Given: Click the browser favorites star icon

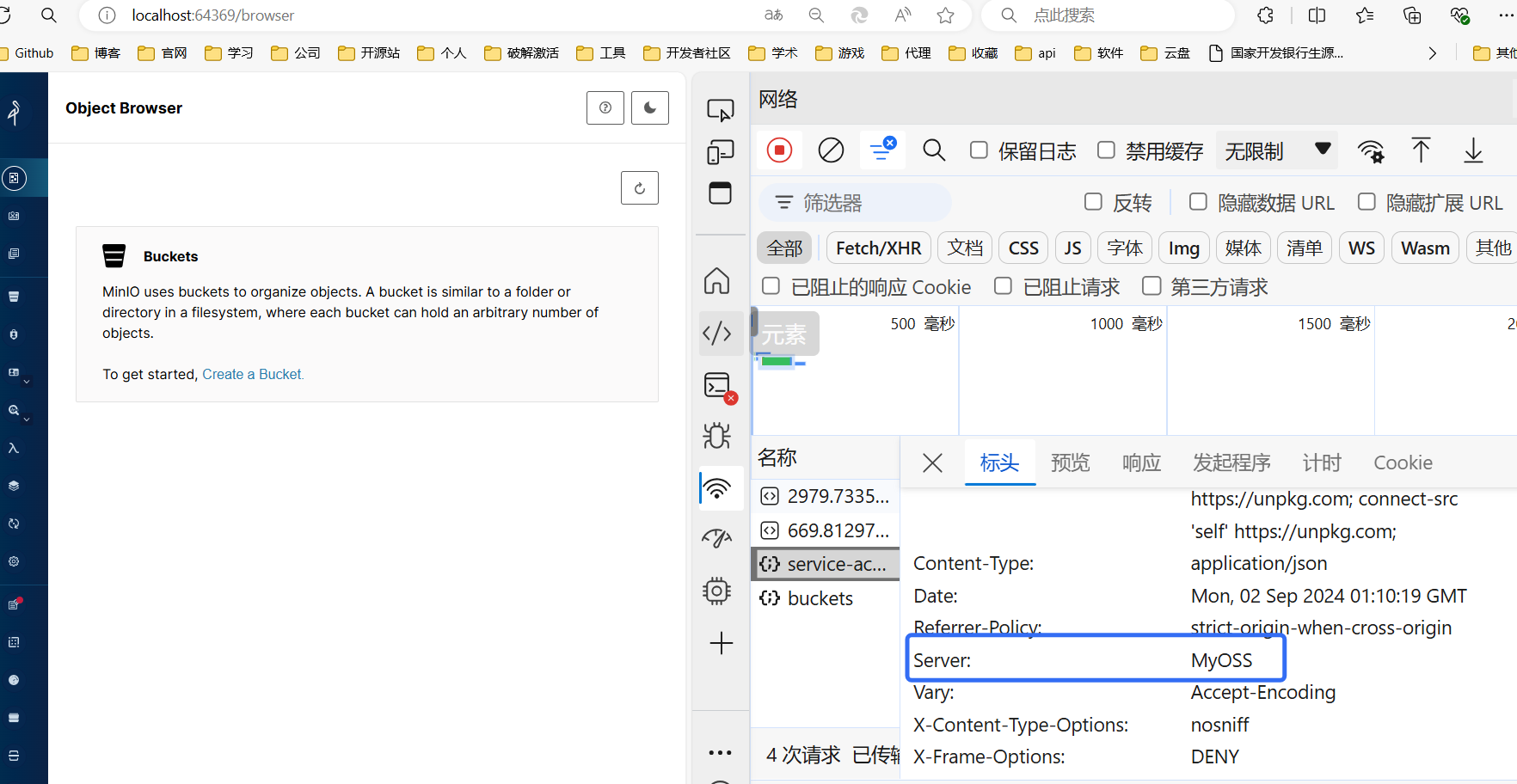Looking at the screenshot, I should pos(946,15).
